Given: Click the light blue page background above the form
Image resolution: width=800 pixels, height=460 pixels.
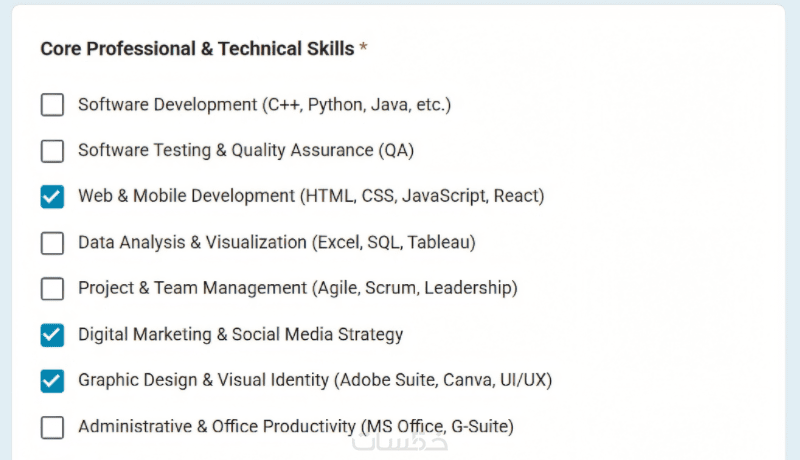Looking at the screenshot, I should 400,2.
